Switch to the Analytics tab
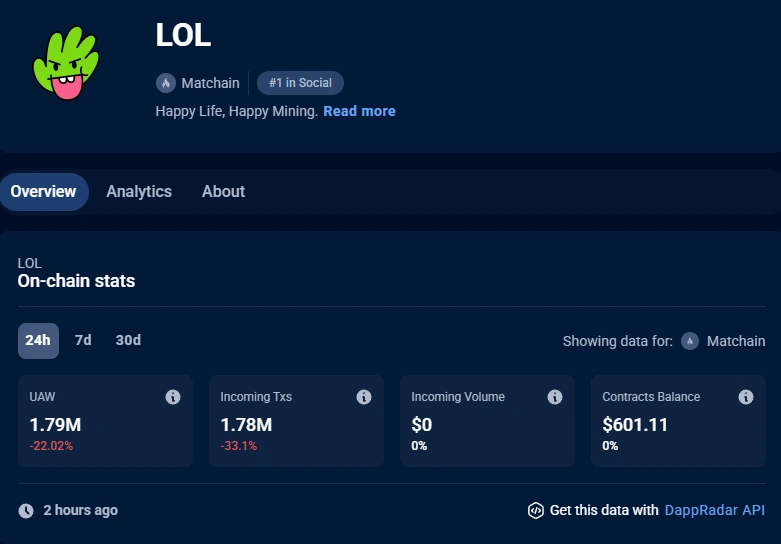 click(139, 192)
